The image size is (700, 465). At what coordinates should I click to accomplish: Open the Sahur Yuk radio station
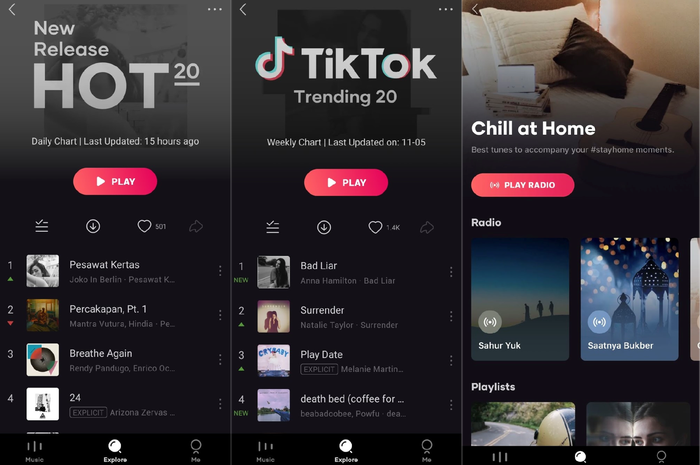click(x=520, y=299)
